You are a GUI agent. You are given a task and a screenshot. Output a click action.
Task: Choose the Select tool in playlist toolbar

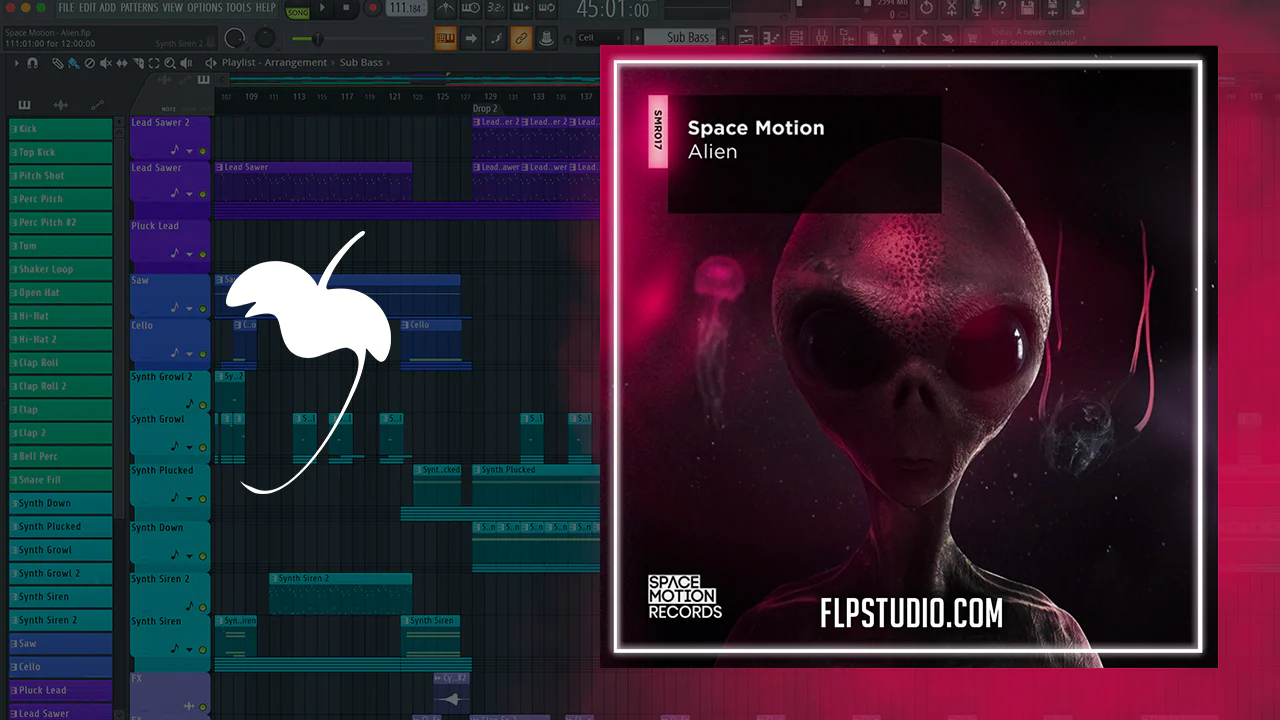pyautogui.click(x=154, y=63)
